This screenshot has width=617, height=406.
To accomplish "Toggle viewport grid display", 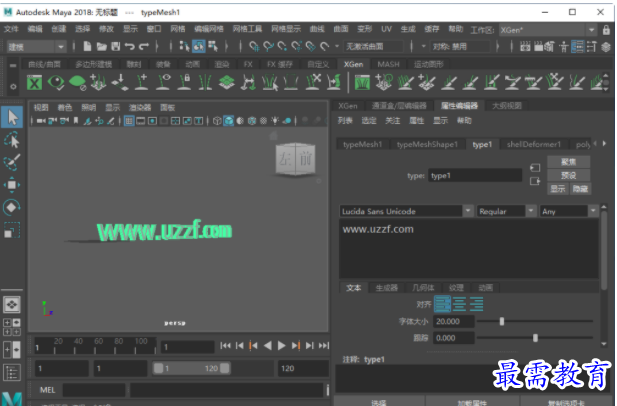I will (x=129, y=121).
